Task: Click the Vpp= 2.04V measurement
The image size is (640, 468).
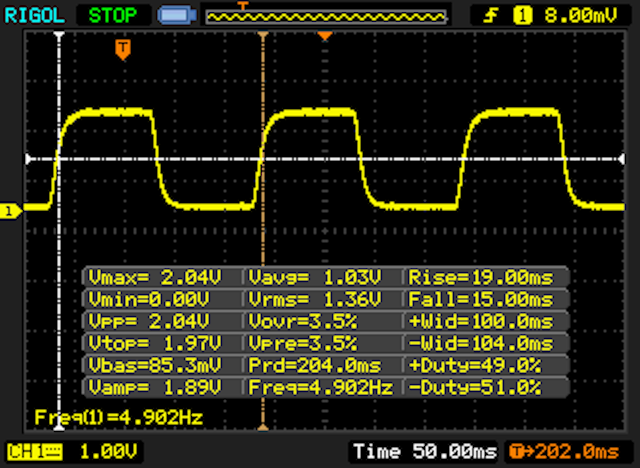Action: coord(149,322)
